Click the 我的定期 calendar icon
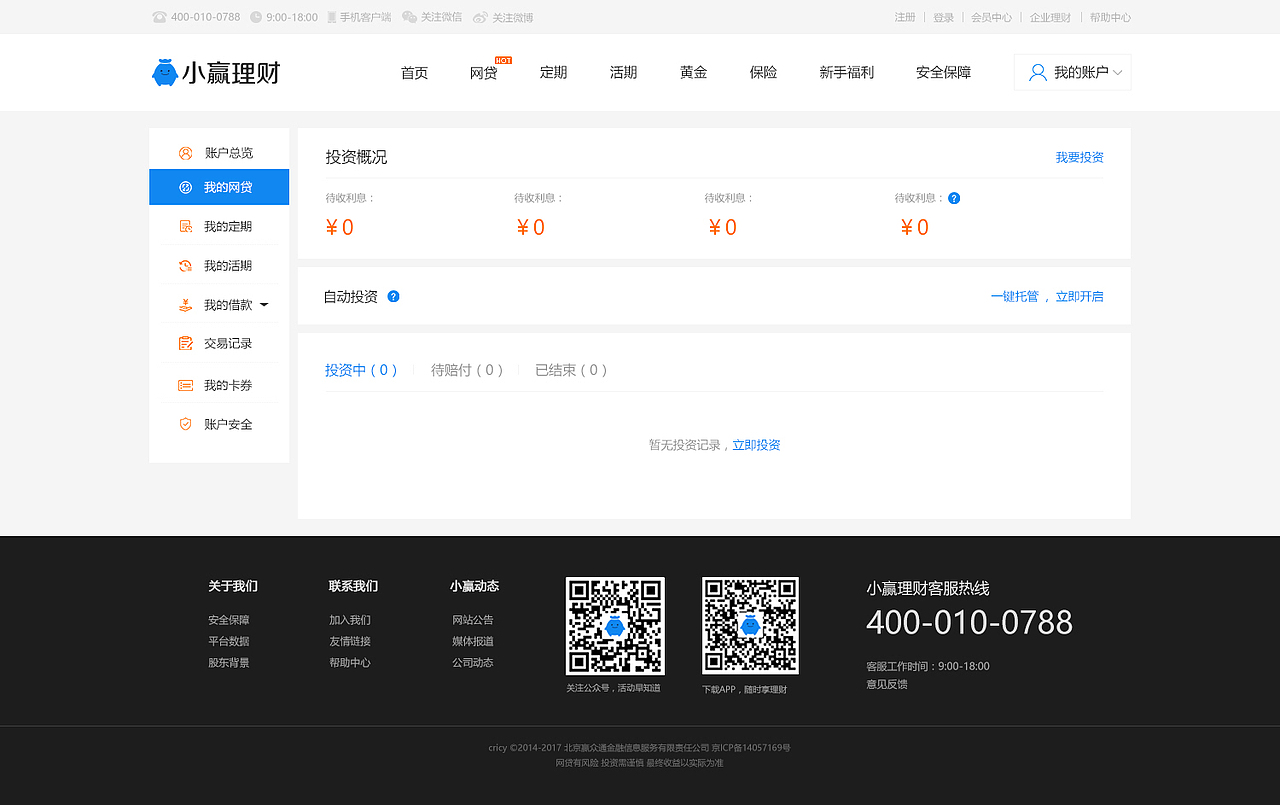Viewport: 1280px width, 805px height. click(x=184, y=226)
